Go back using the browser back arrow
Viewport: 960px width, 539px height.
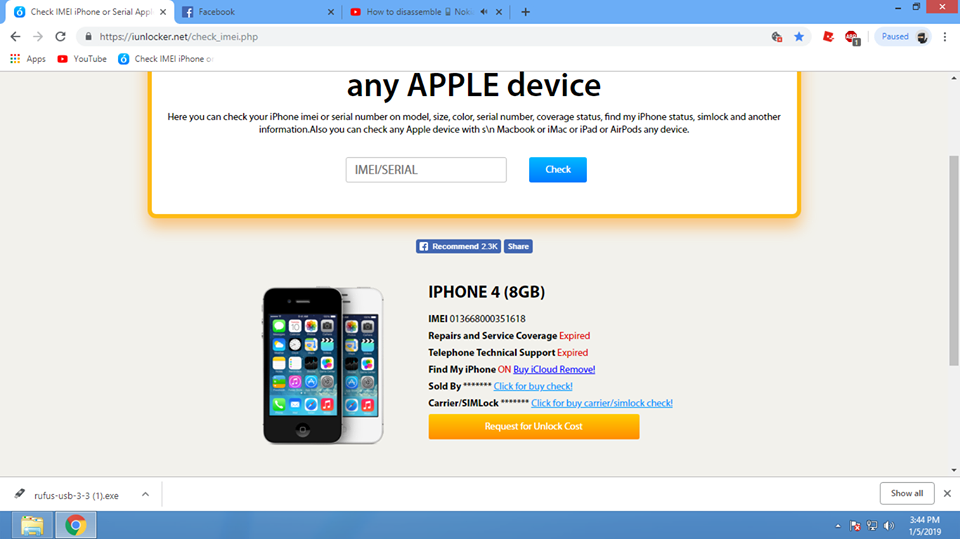pyautogui.click(x=15, y=37)
